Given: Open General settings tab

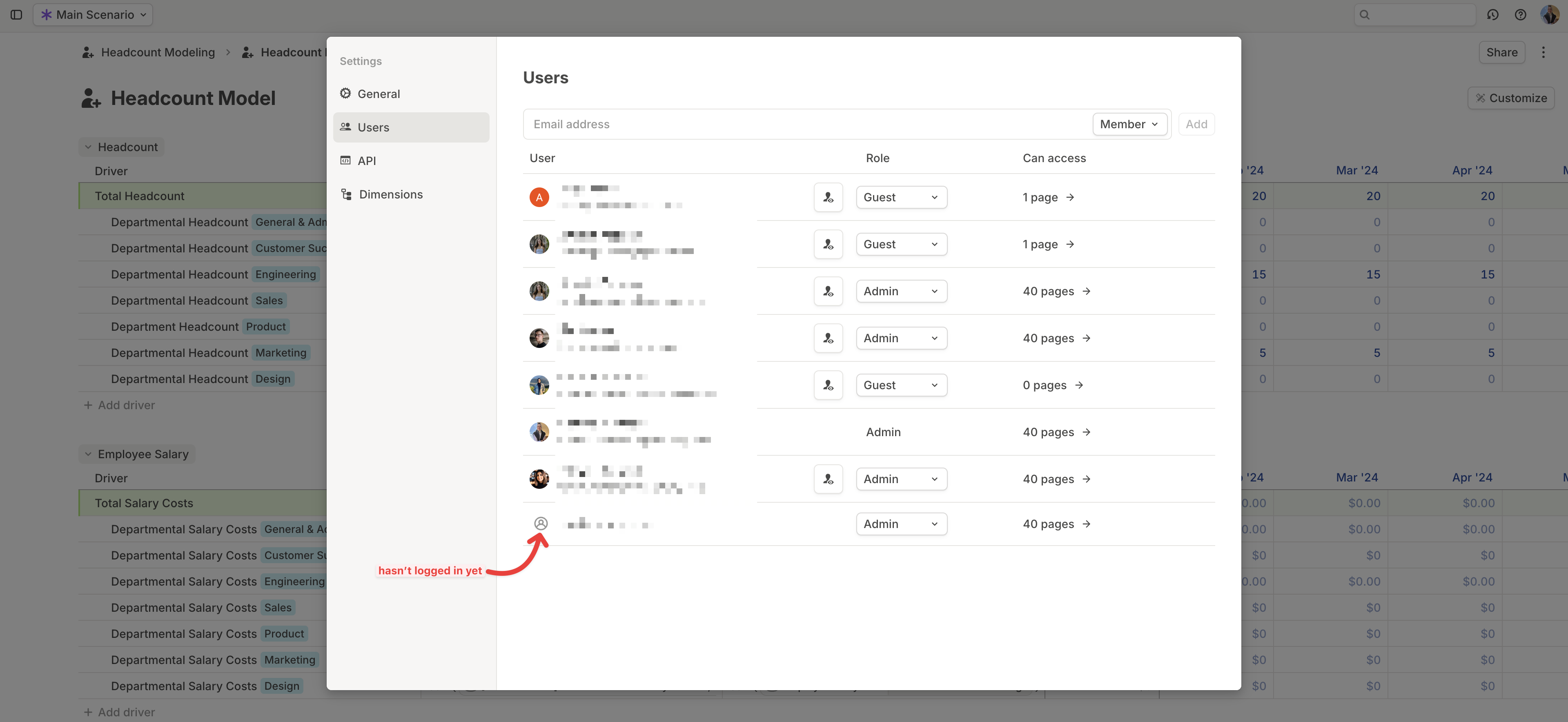Looking at the screenshot, I should tap(379, 94).
